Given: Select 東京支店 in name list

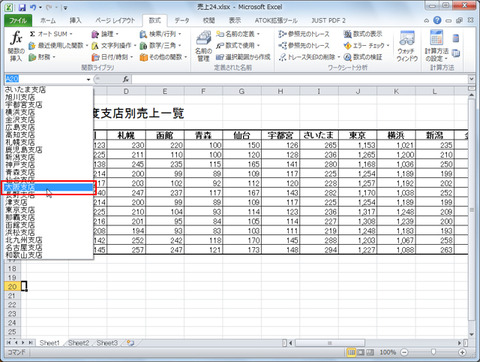Looking at the screenshot, I should pos(49,210).
